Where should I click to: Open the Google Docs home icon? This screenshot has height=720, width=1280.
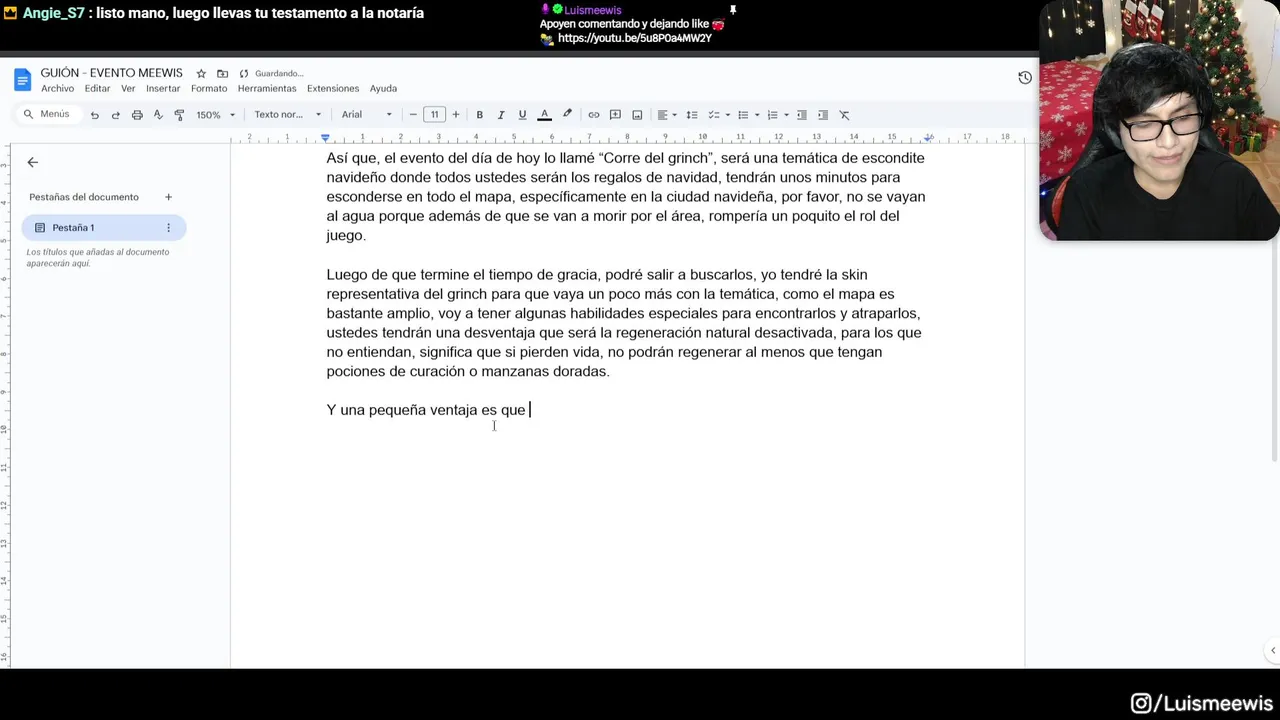click(x=22, y=80)
